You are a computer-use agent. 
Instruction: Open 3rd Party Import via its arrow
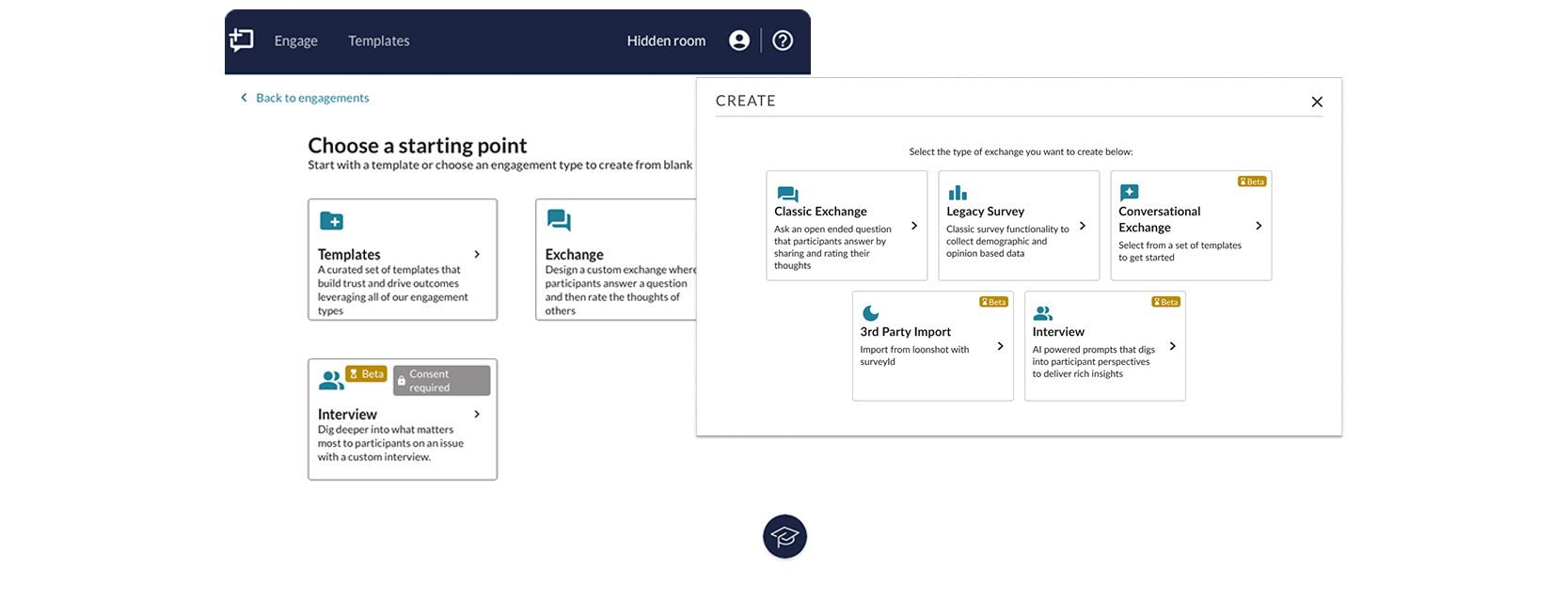(1000, 346)
